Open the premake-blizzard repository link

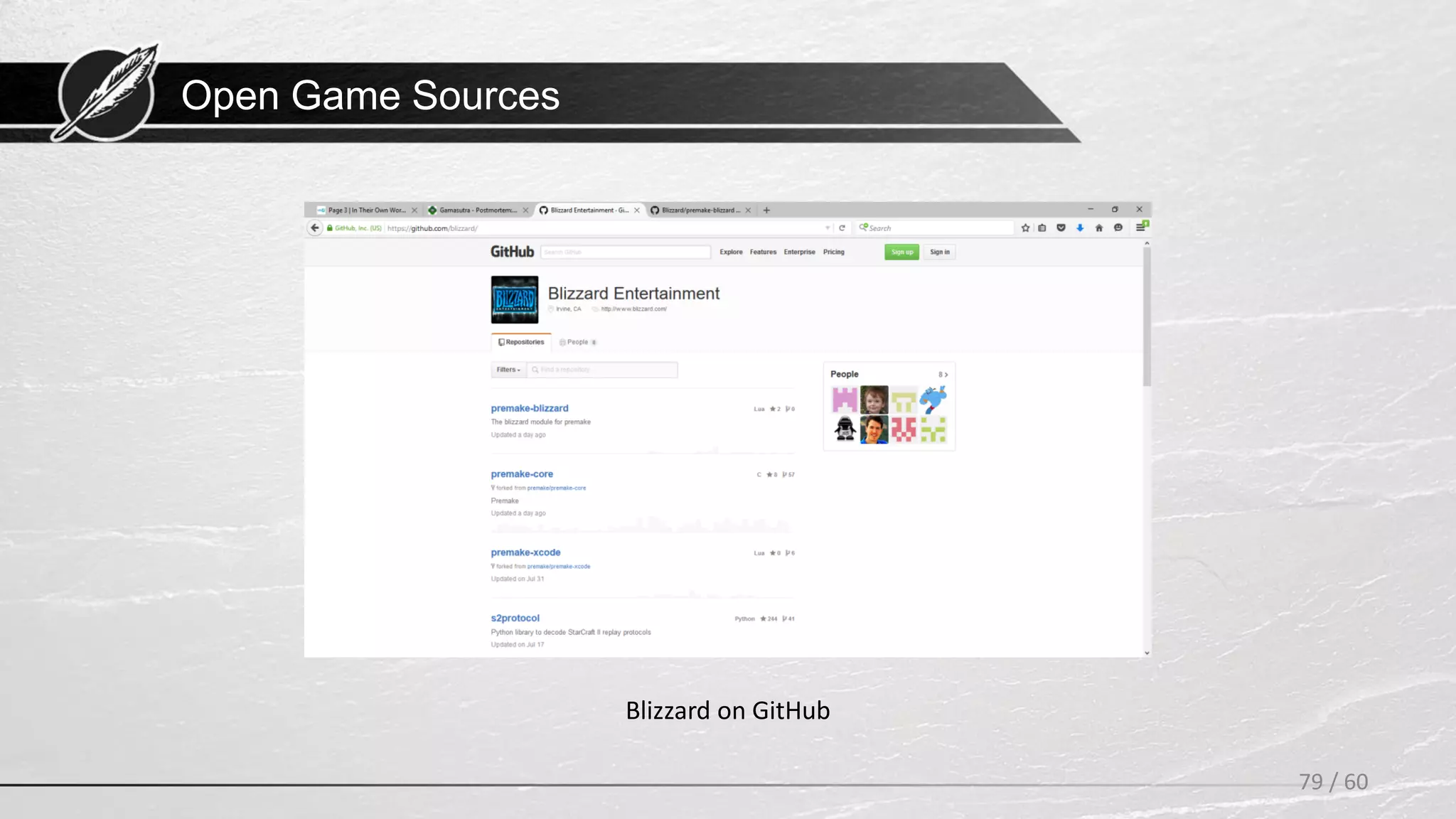pos(530,408)
